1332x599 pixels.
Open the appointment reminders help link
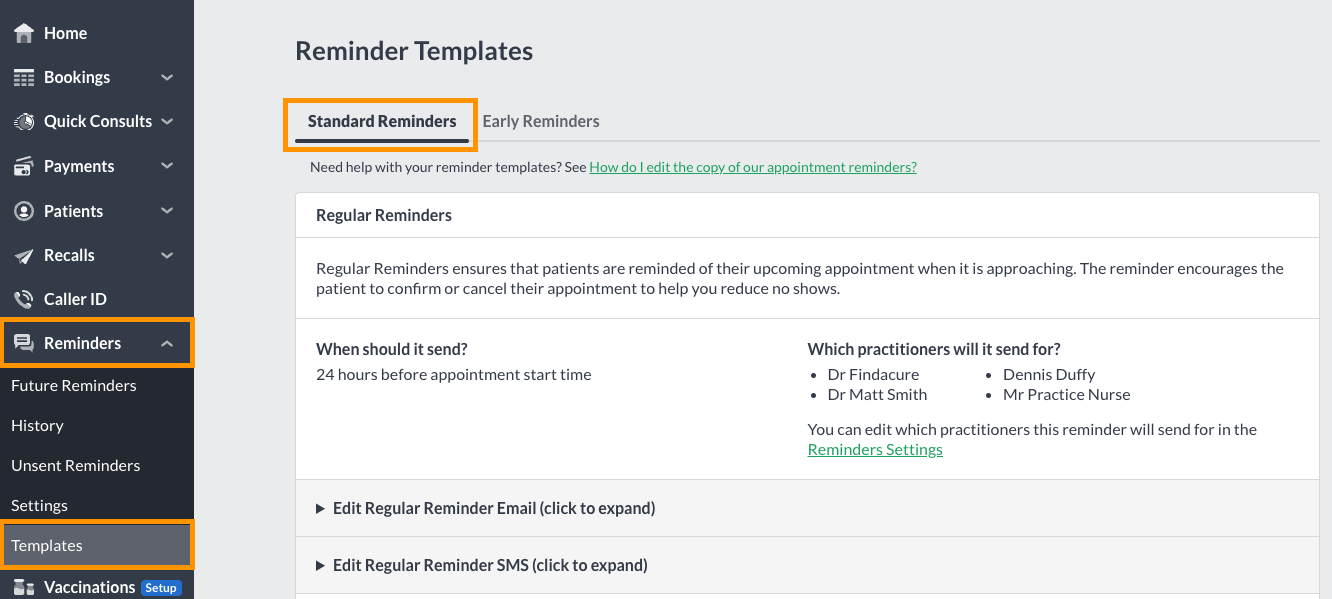point(753,167)
